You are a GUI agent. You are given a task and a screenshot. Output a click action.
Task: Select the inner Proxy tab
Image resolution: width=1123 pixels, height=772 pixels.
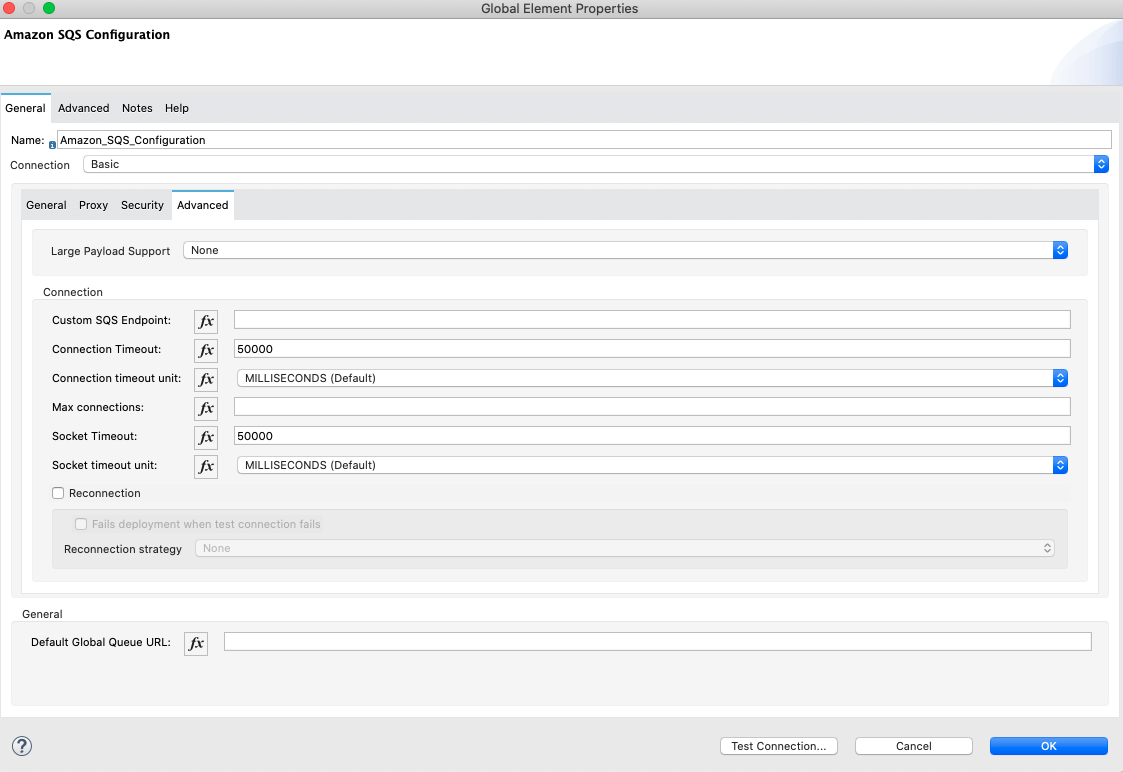[x=93, y=205]
